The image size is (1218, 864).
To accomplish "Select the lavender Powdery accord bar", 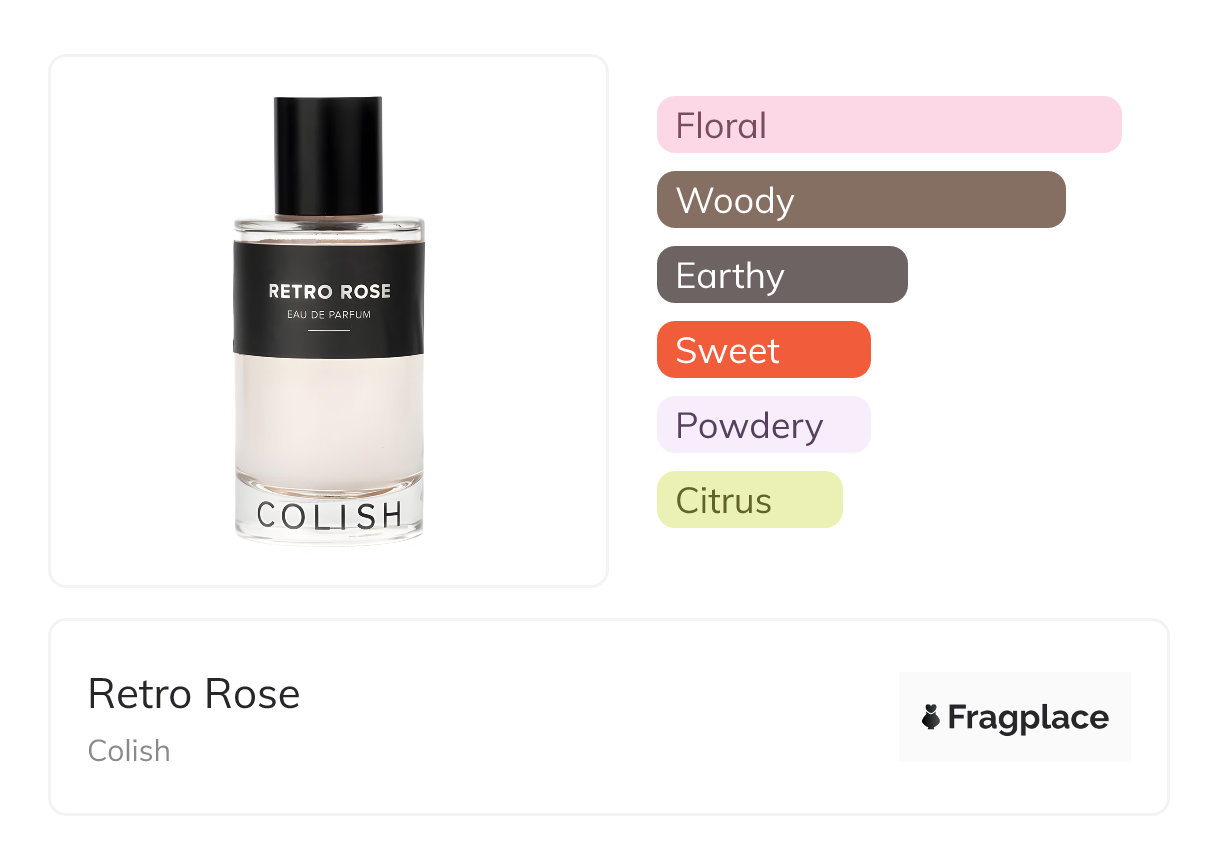I will point(763,425).
